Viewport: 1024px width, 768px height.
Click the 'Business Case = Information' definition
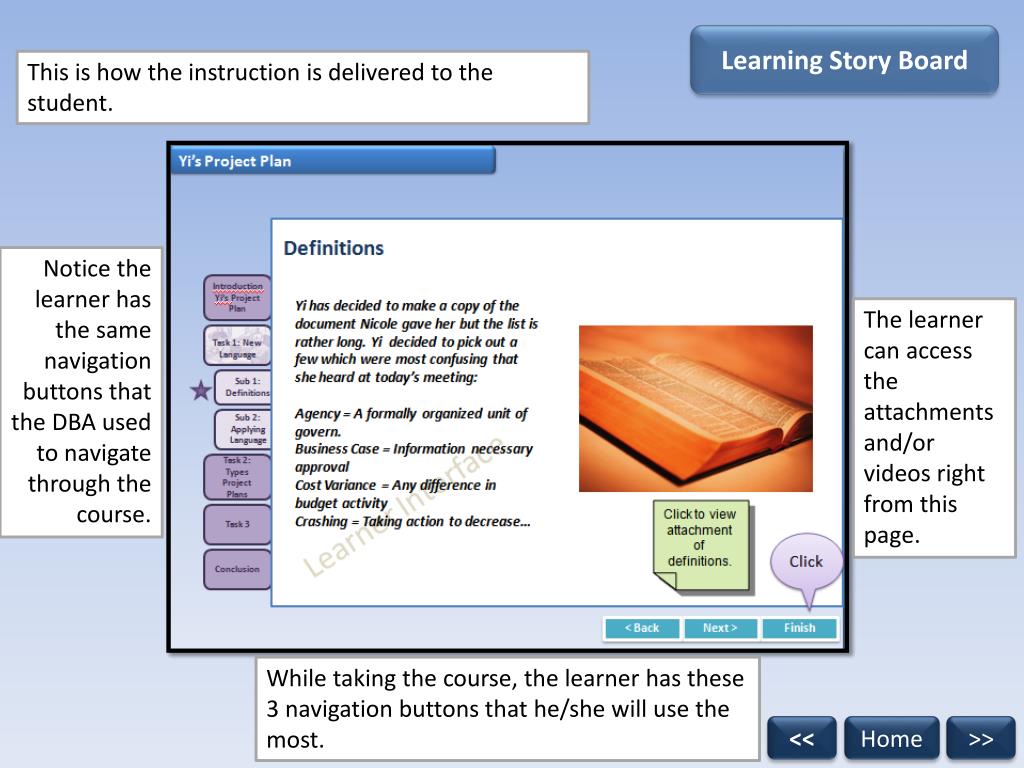[x=414, y=458]
